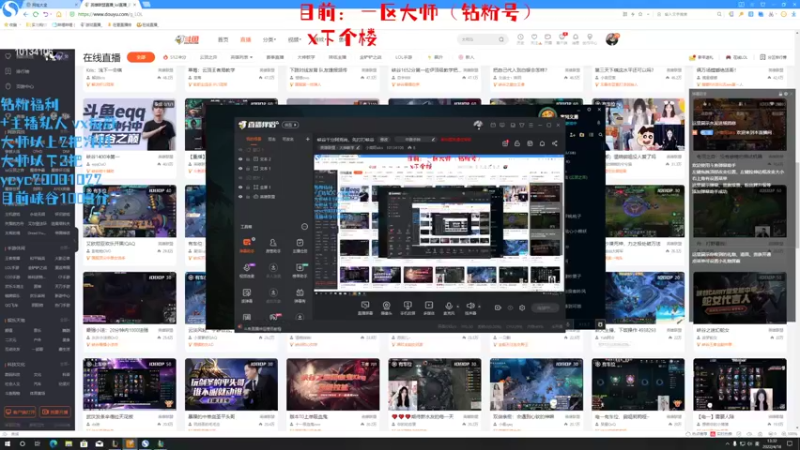Screen dimensions: 800x450
Task: Open the hero list dropdown in category filter row
Action: coord(241,57)
